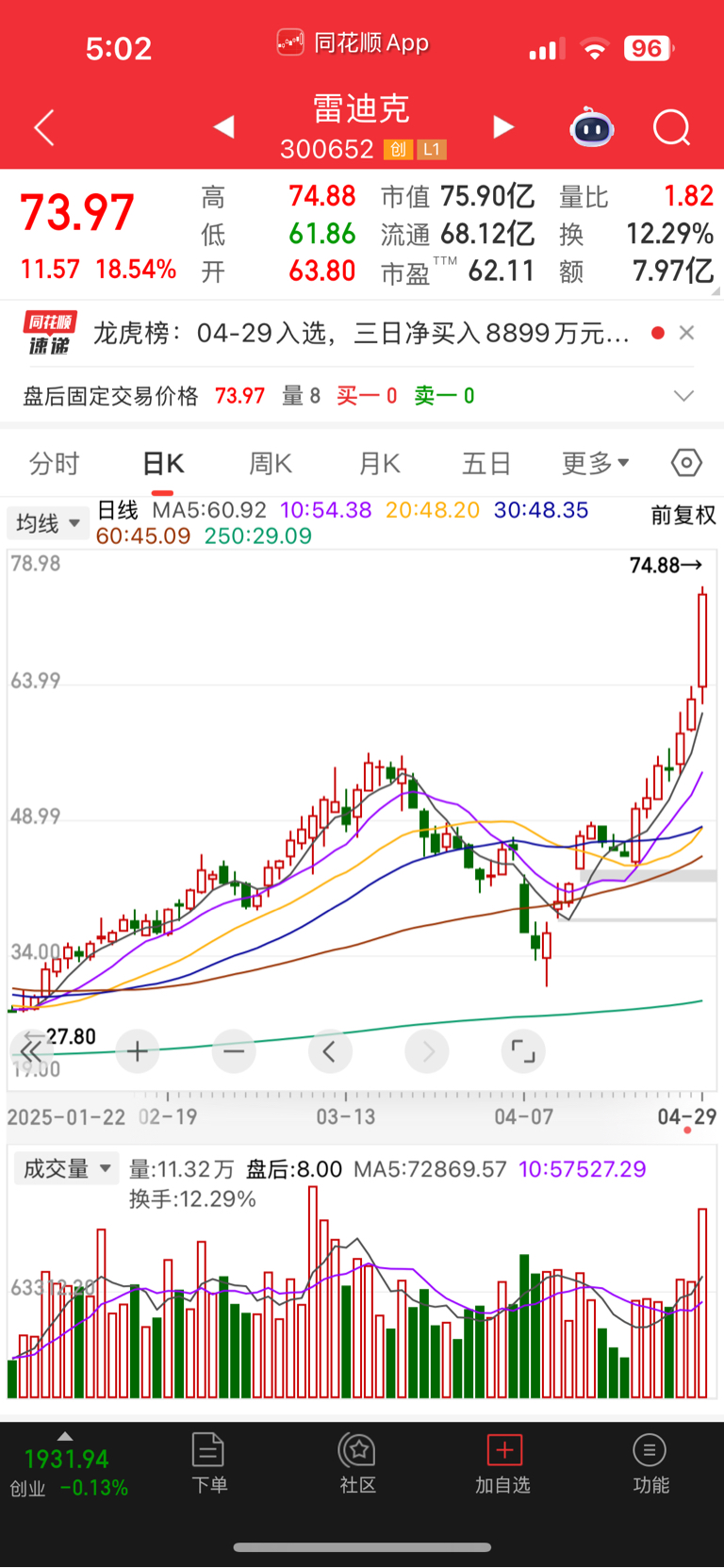Dismiss the 龙虎榜 news banner
Screen dimensions: 724x1568
click(687, 332)
